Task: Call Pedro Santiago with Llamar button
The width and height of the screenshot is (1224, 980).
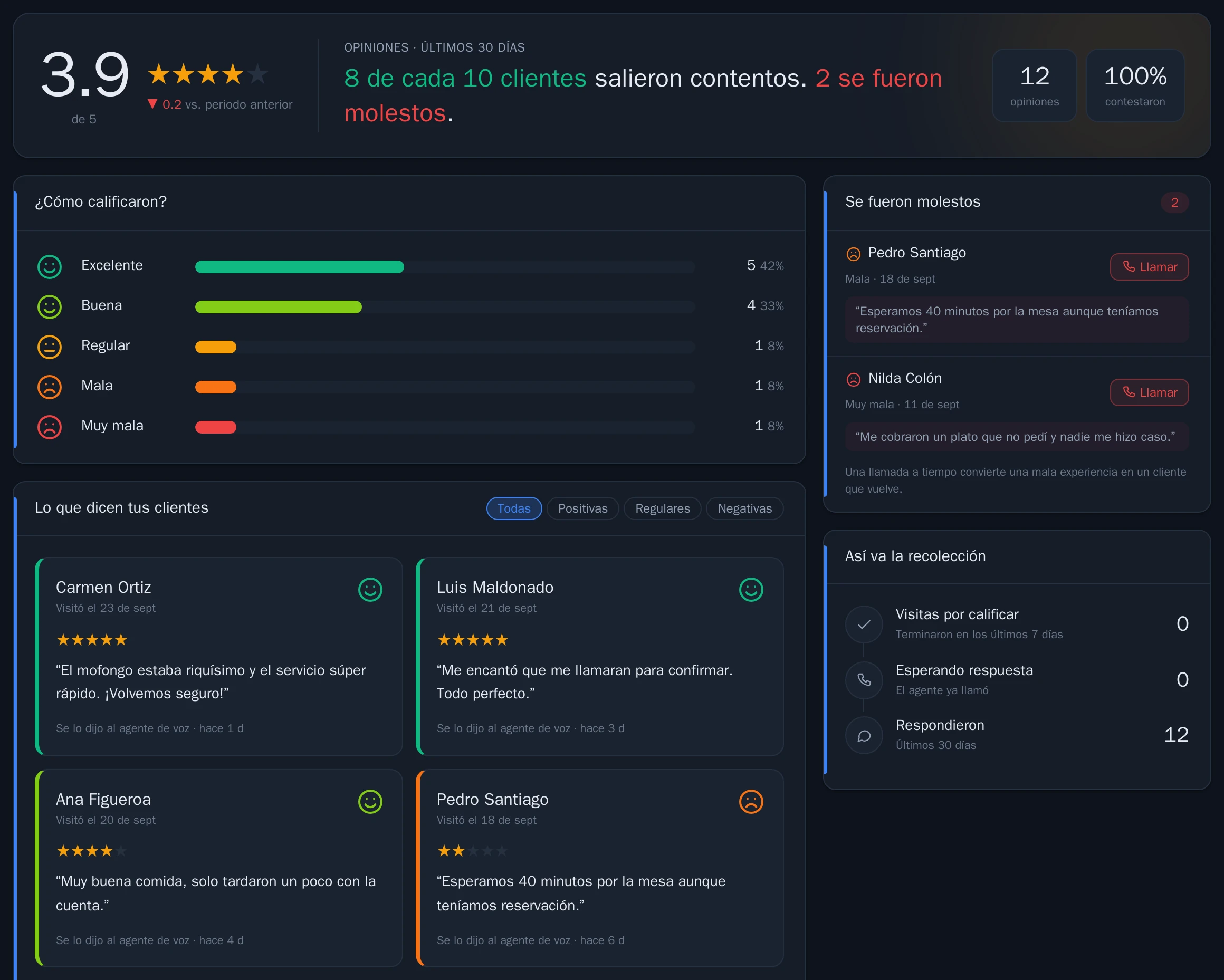Action: pyautogui.click(x=1149, y=266)
